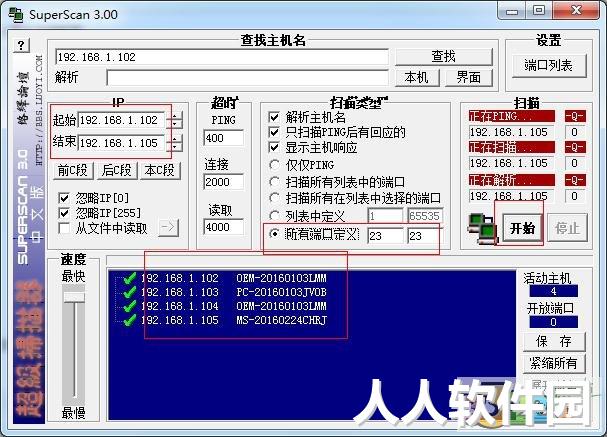The image size is (607, 437).
Task: Click the IP field under 正在扫描 status
Action: [511, 163]
